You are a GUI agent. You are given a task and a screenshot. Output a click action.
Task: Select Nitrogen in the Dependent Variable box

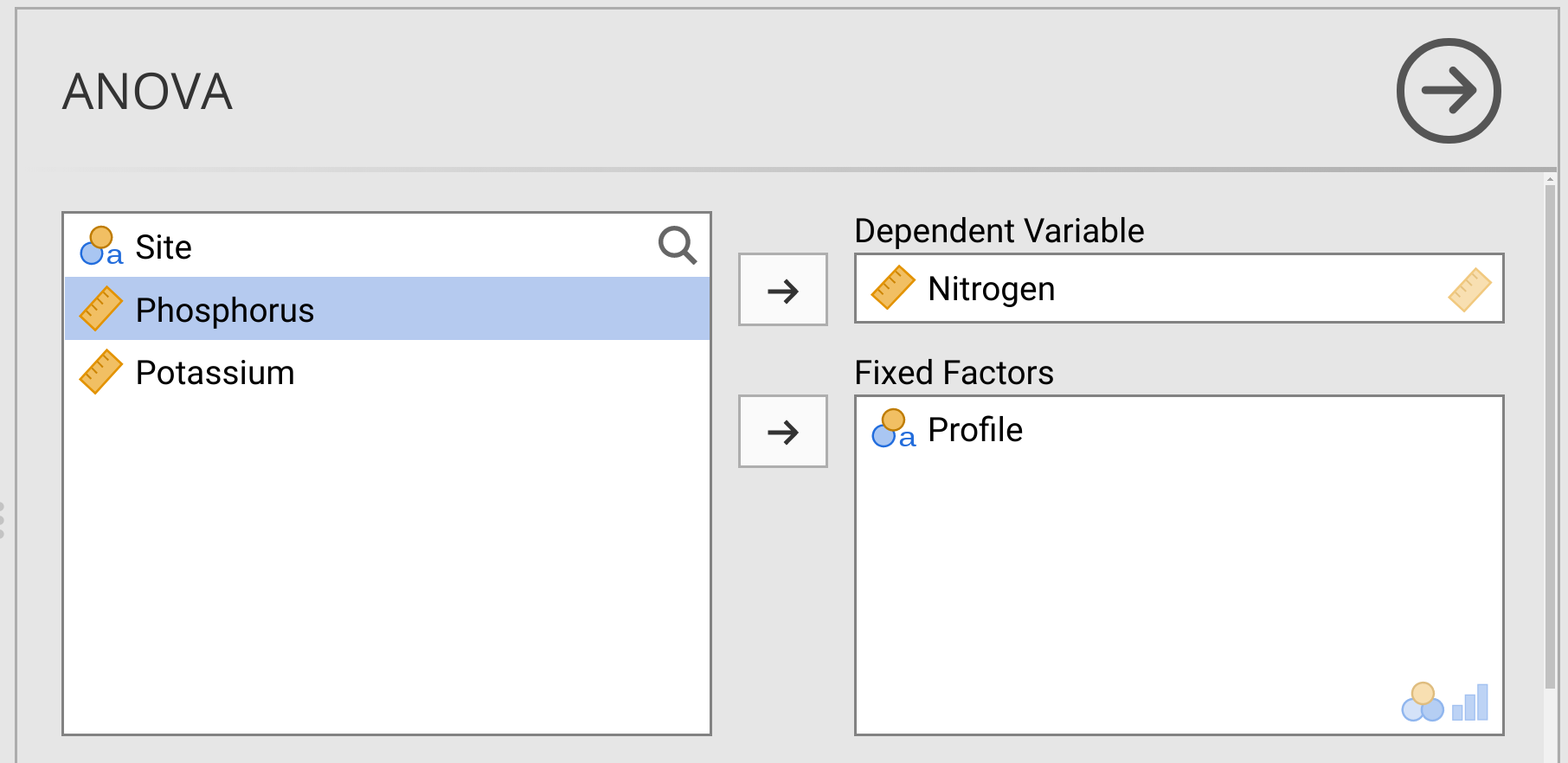[x=991, y=289]
